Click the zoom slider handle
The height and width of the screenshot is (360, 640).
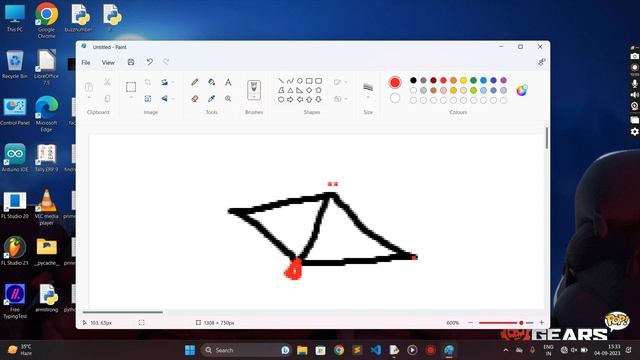521,322
